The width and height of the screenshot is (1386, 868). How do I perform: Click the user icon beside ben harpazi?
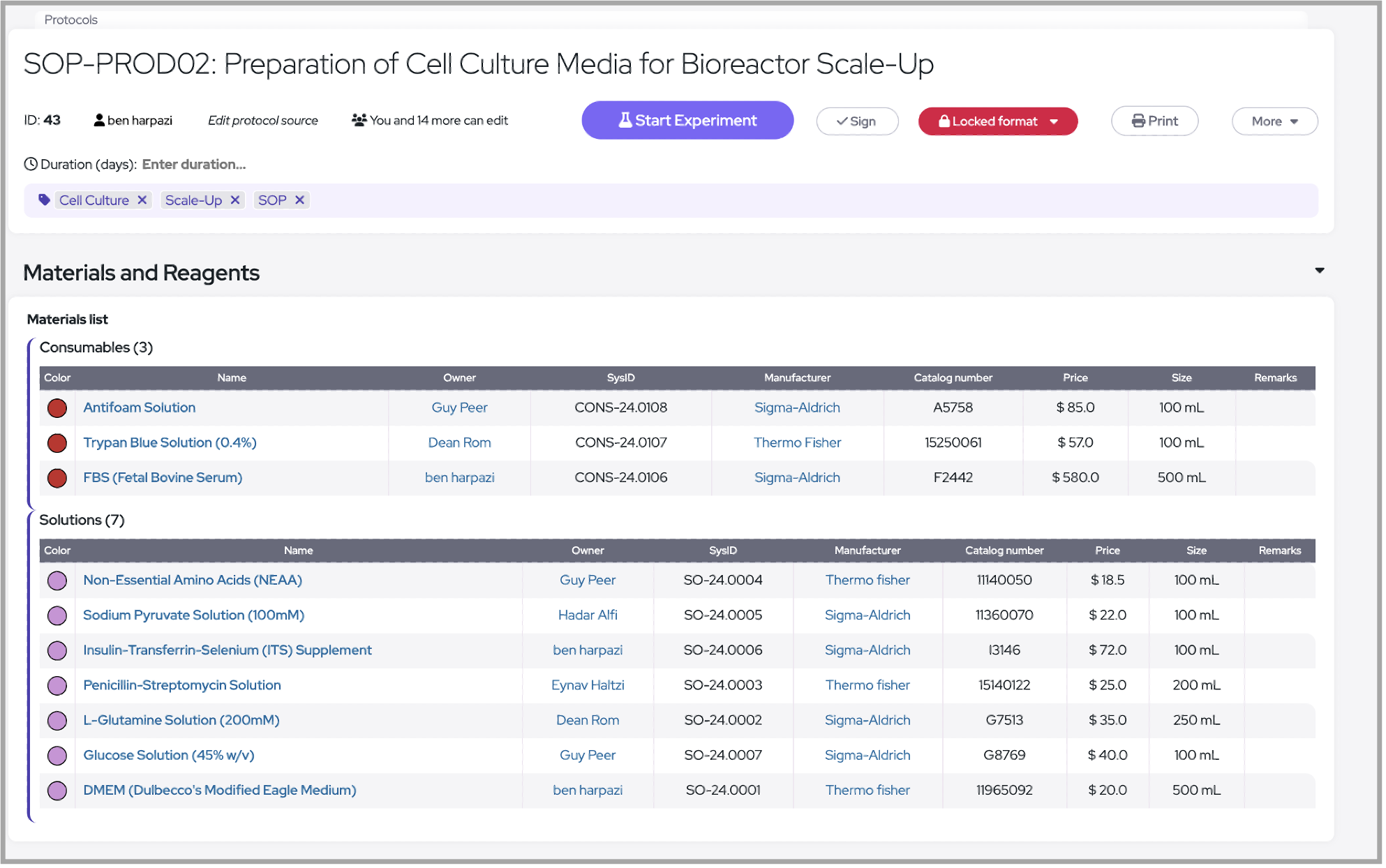coord(99,121)
